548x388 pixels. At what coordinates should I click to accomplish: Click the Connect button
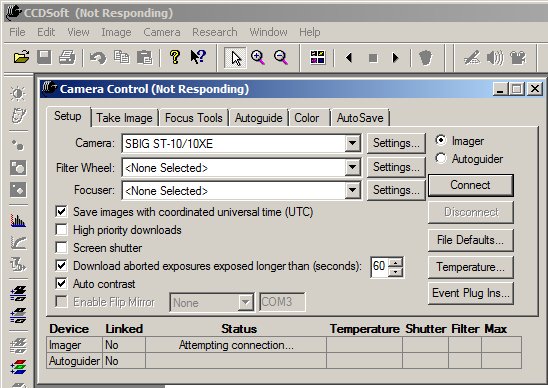470,185
